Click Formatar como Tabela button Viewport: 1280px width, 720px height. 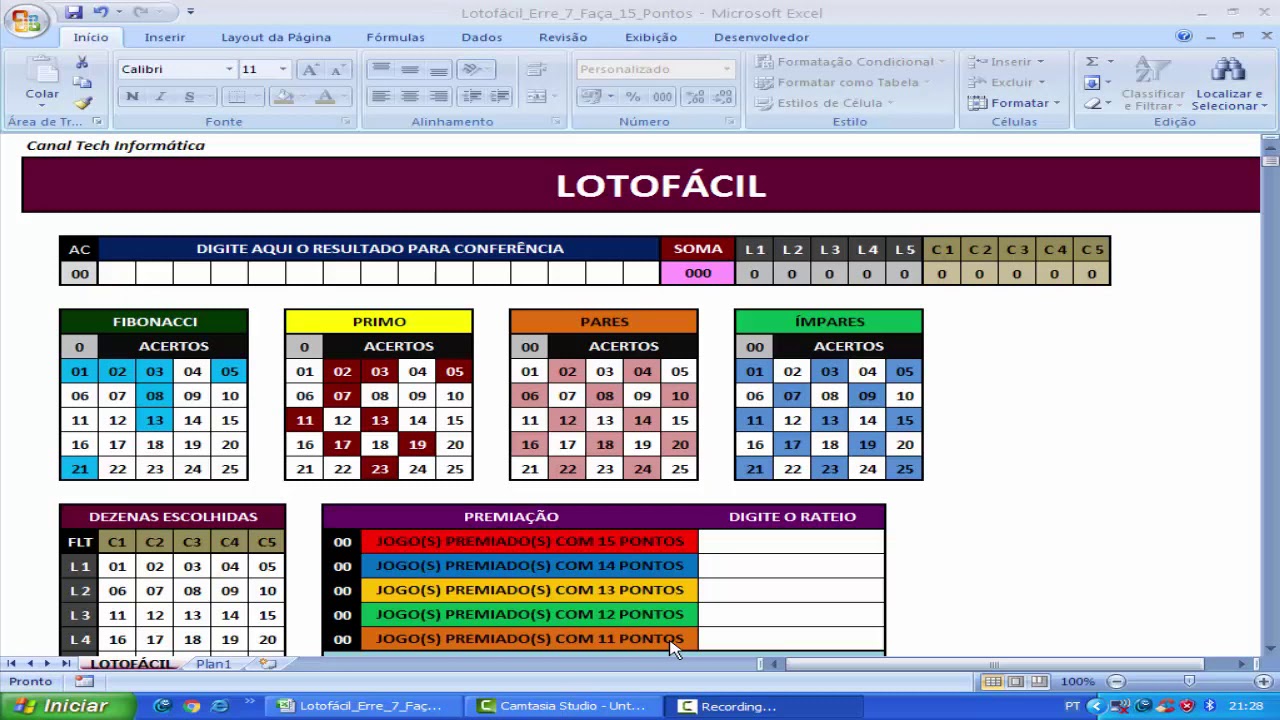coord(842,82)
